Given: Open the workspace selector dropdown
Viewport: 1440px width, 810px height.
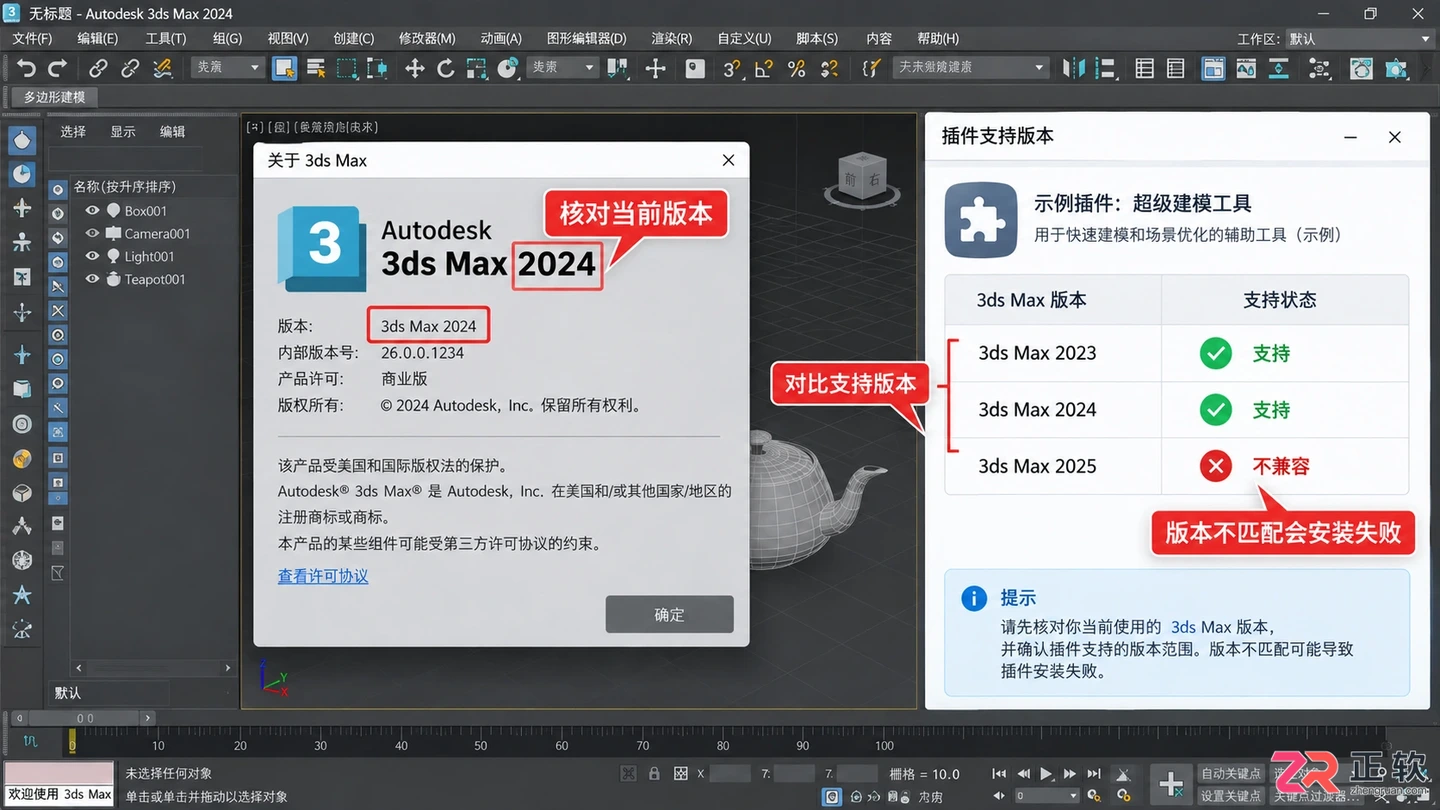Looking at the screenshot, I should (1360, 39).
